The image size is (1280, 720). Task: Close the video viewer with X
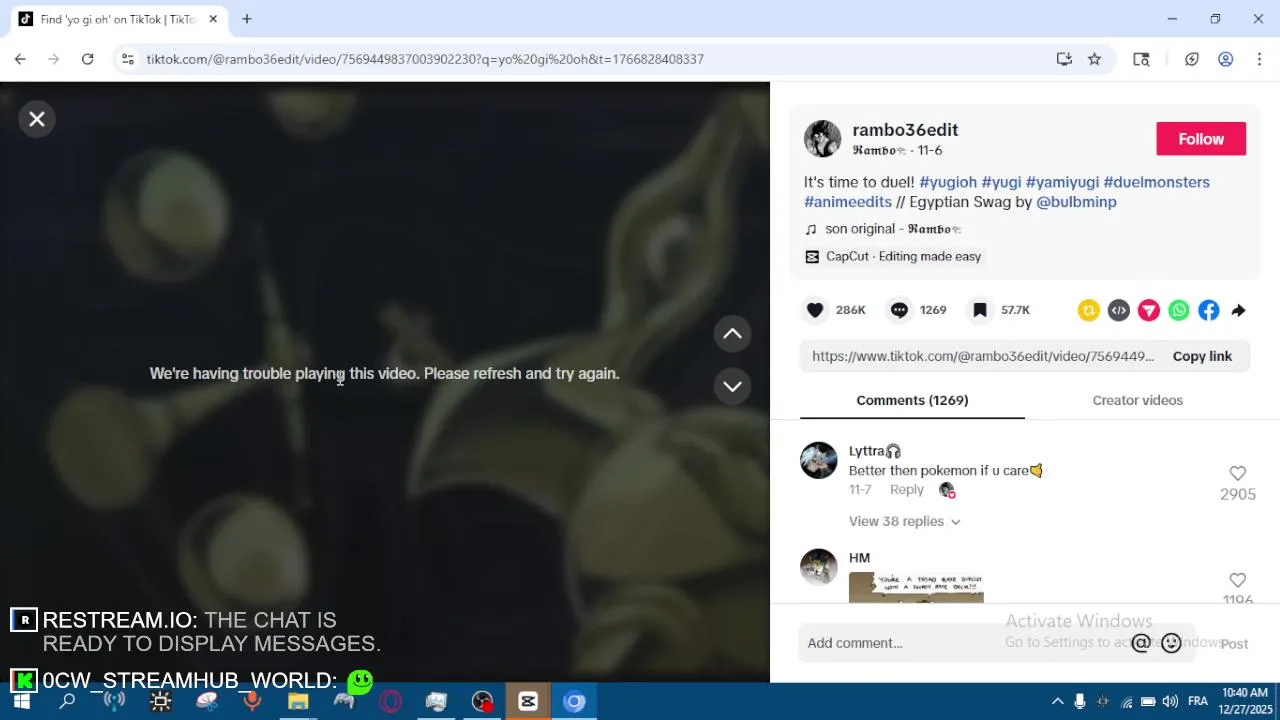(x=37, y=119)
